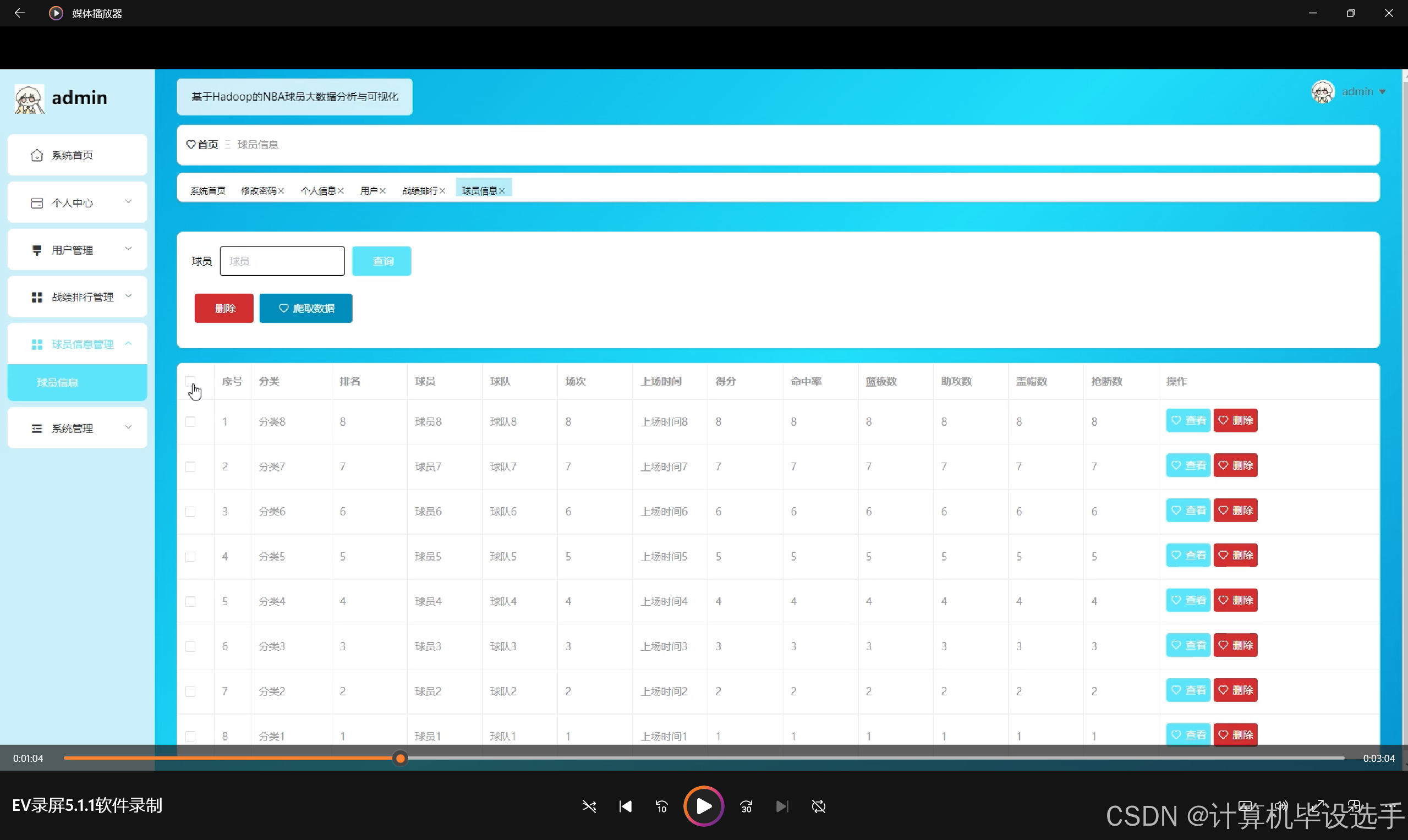This screenshot has height=840, width=1408.
Task: Click the video progress bar seek handle
Action: [x=400, y=758]
